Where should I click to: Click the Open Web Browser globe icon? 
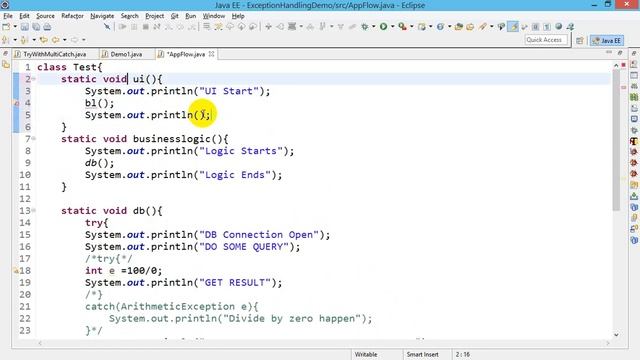pos(558,27)
